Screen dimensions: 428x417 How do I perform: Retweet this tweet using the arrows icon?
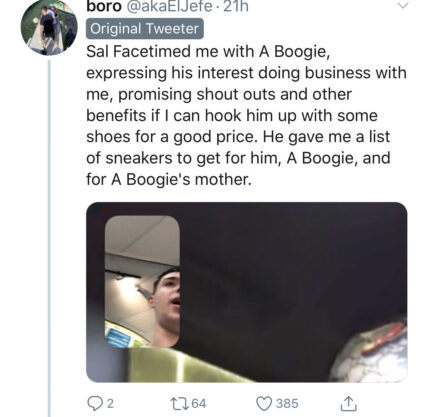[x=179, y=403]
